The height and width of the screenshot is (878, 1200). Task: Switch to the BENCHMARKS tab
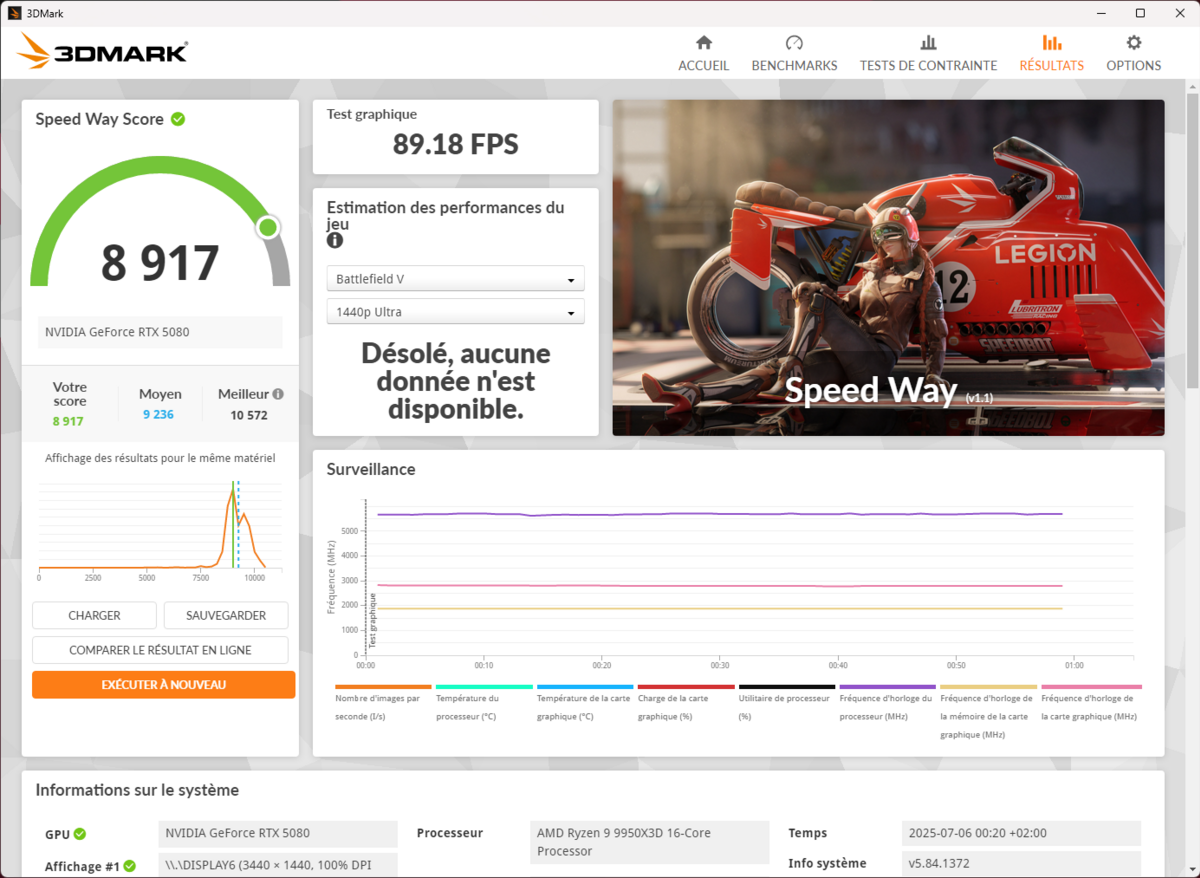[794, 54]
